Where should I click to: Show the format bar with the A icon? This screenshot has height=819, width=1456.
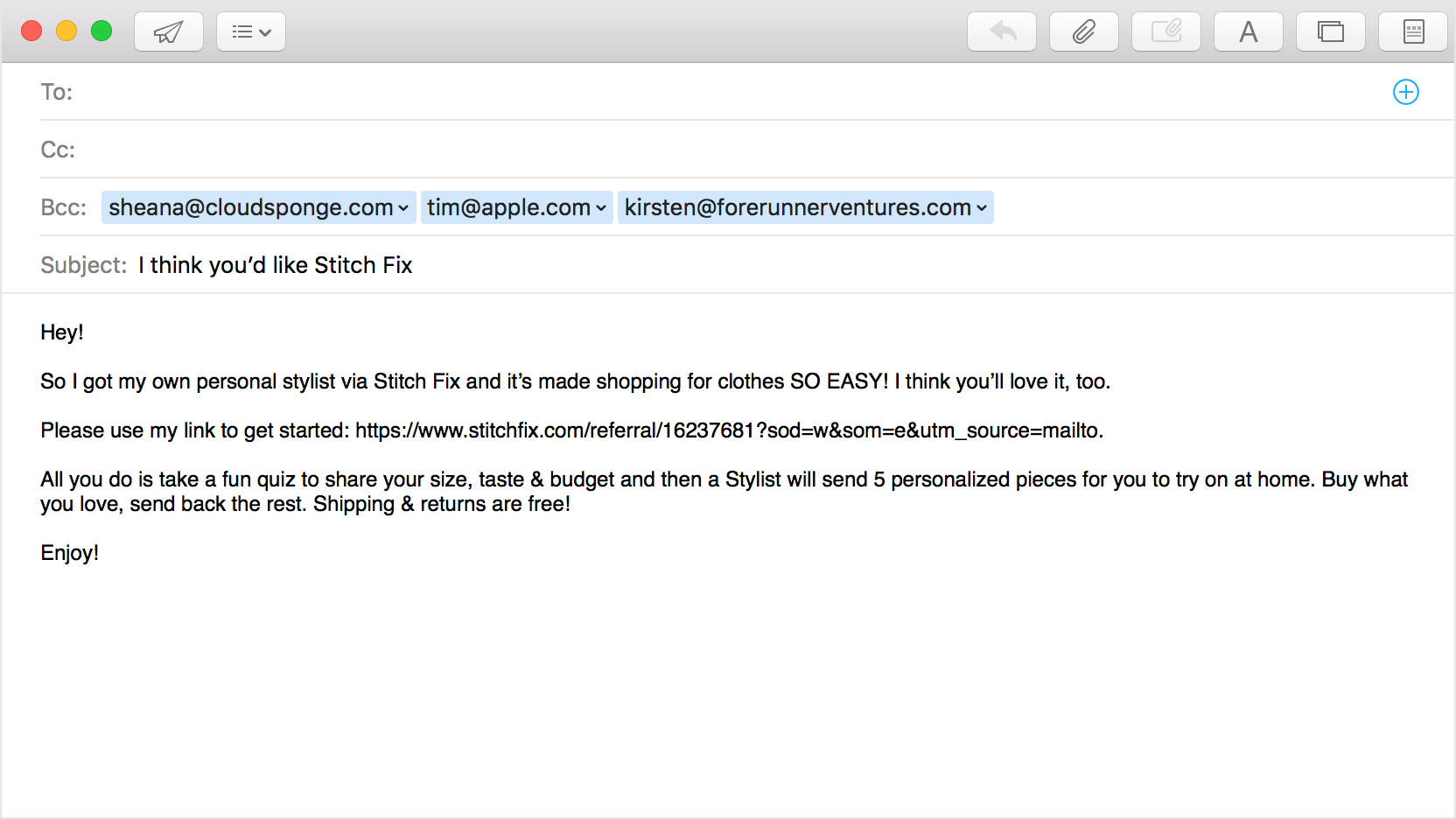1249,31
